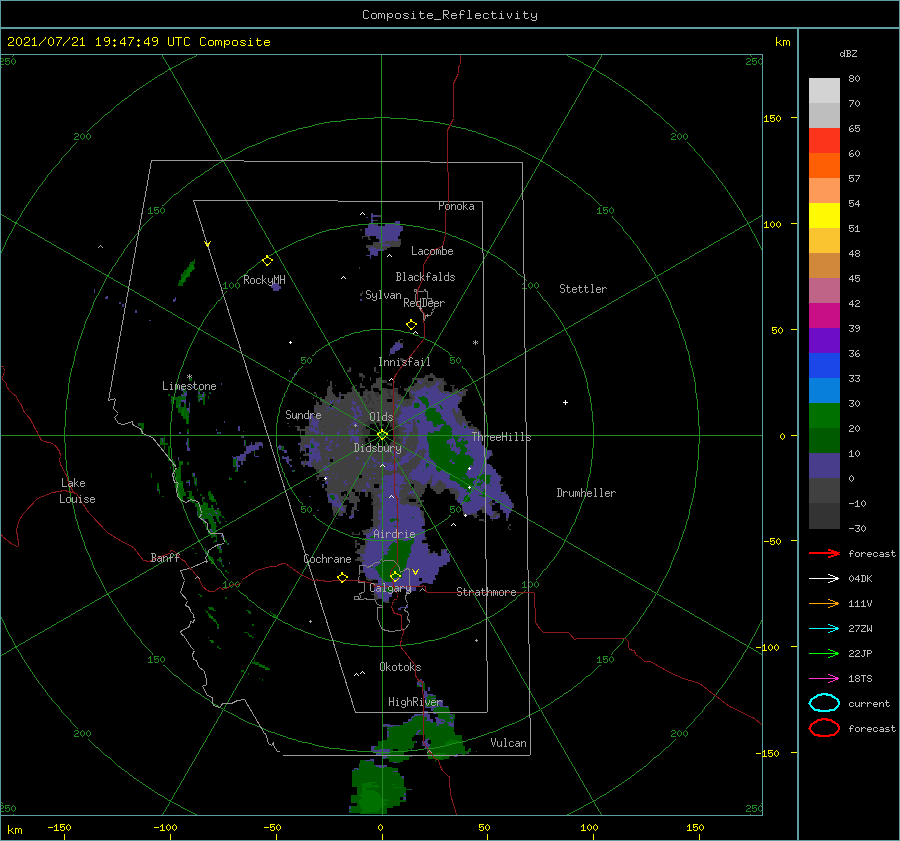Click the yellow diamond marker below RedDeer
The width and height of the screenshot is (900, 841).
(412, 325)
